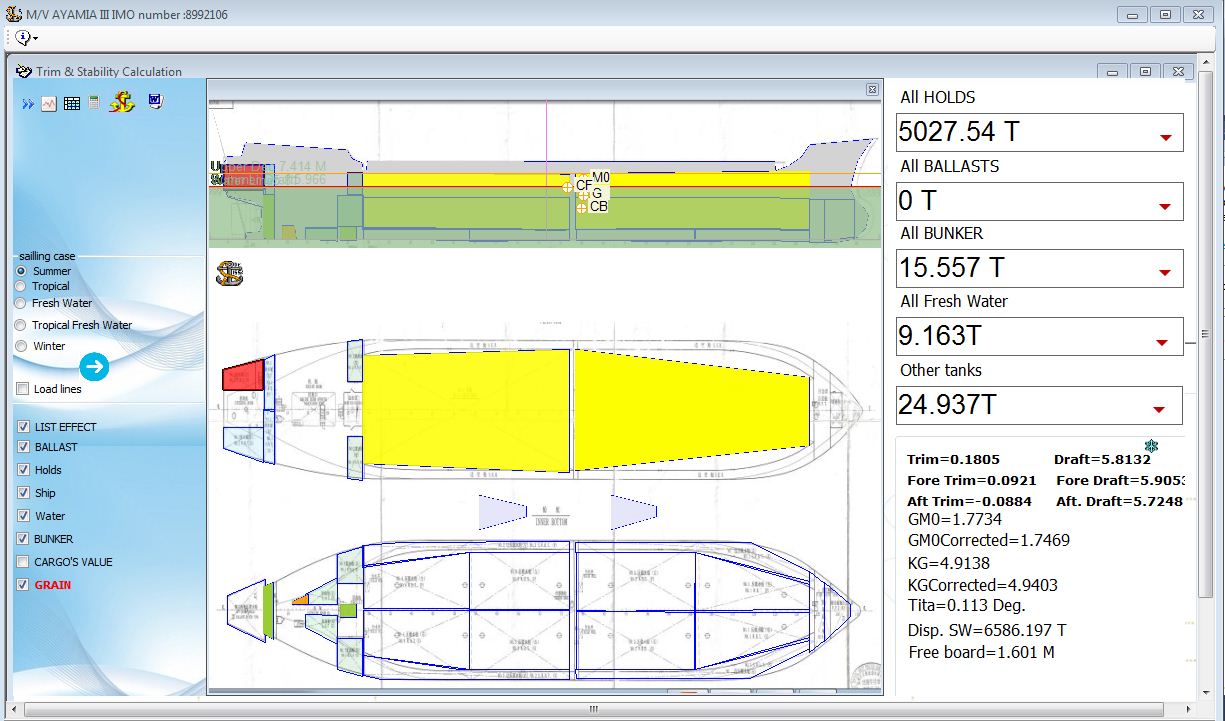The height and width of the screenshot is (721, 1225).
Task: Click the blue double-chevron toolbar icon
Action: click(x=28, y=104)
